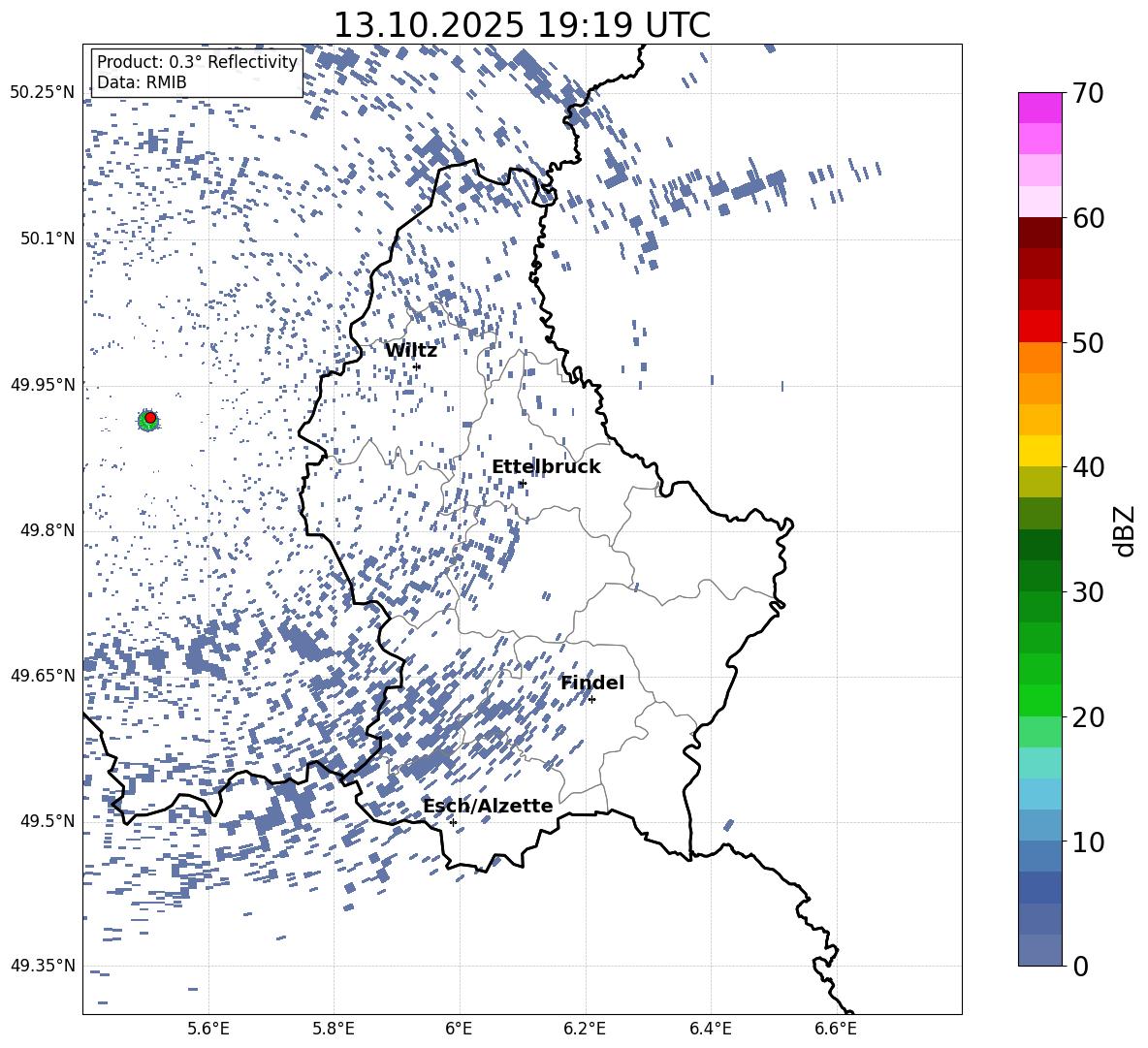Click the 6.2°E longitude label
Screen dimensions: 1148x1048
click(x=585, y=1029)
